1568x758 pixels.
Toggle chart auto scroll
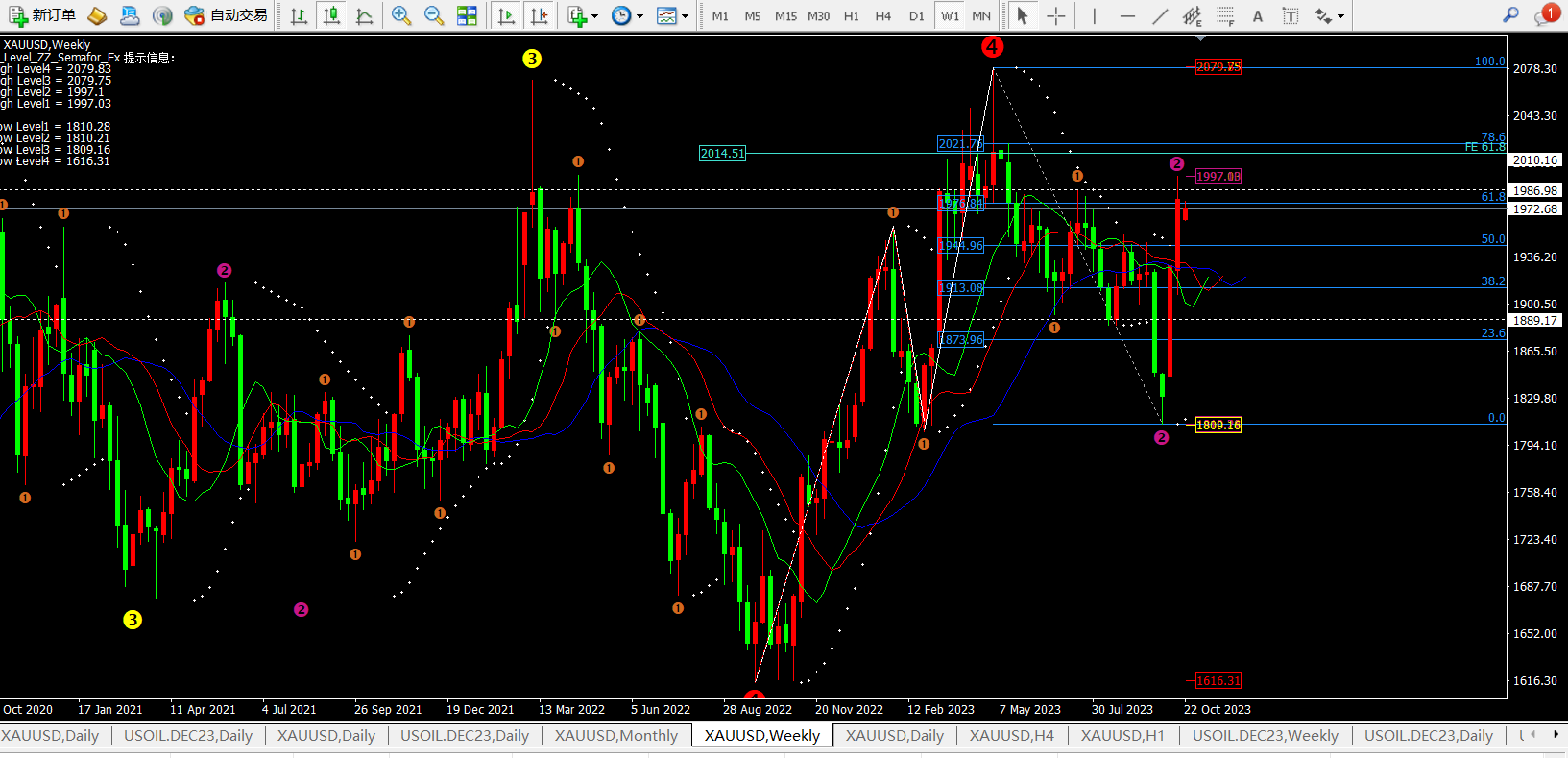click(x=506, y=15)
